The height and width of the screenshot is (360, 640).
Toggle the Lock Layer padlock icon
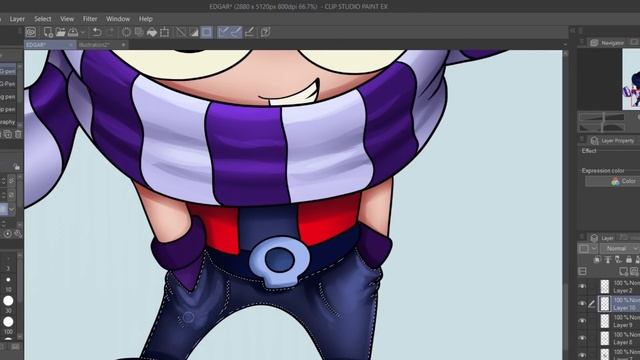point(629,260)
